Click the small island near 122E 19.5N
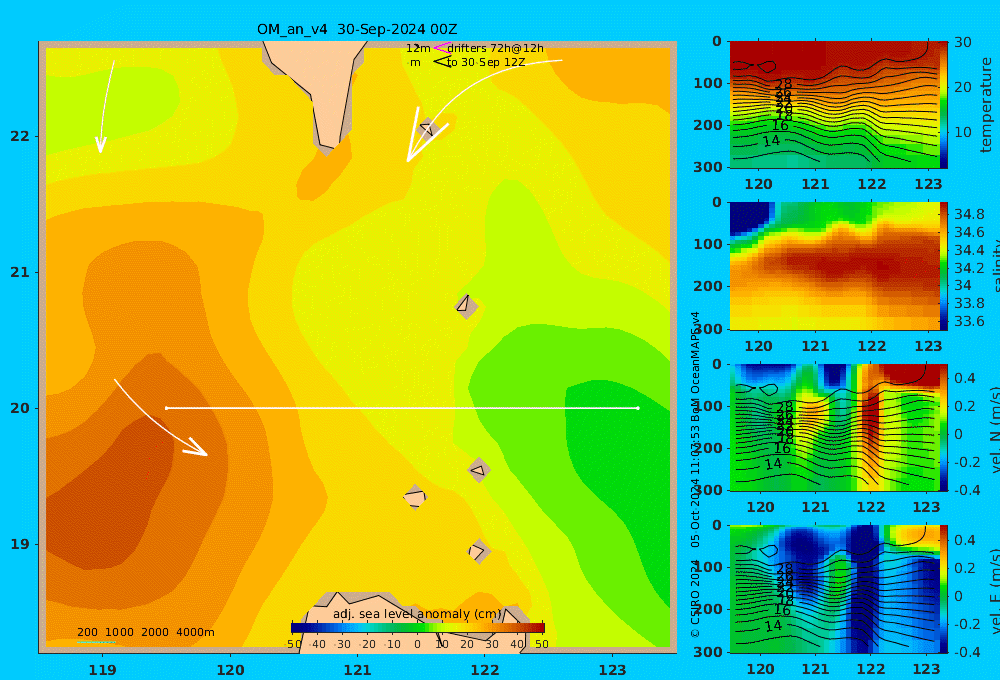The height and width of the screenshot is (680, 1000). pos(479,470)
